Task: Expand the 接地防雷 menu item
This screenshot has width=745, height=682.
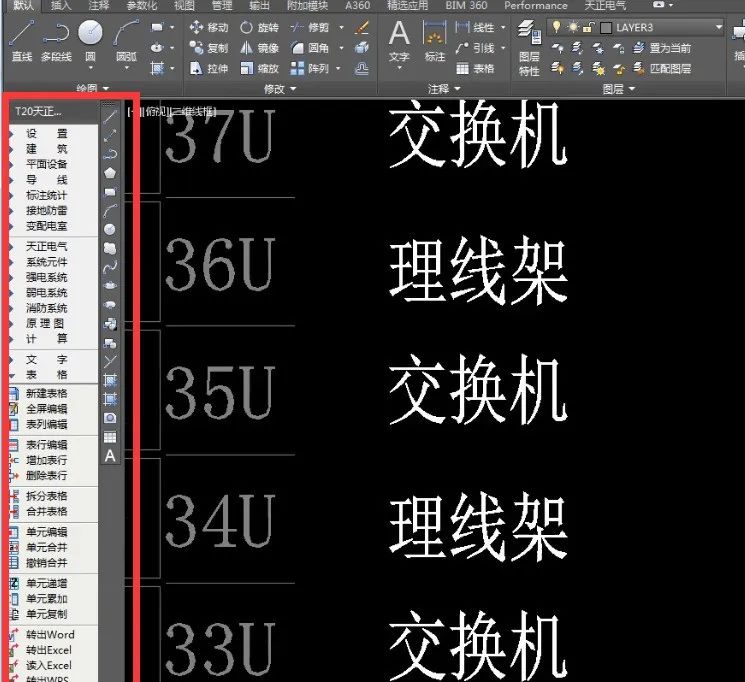Action: [47, 211]
